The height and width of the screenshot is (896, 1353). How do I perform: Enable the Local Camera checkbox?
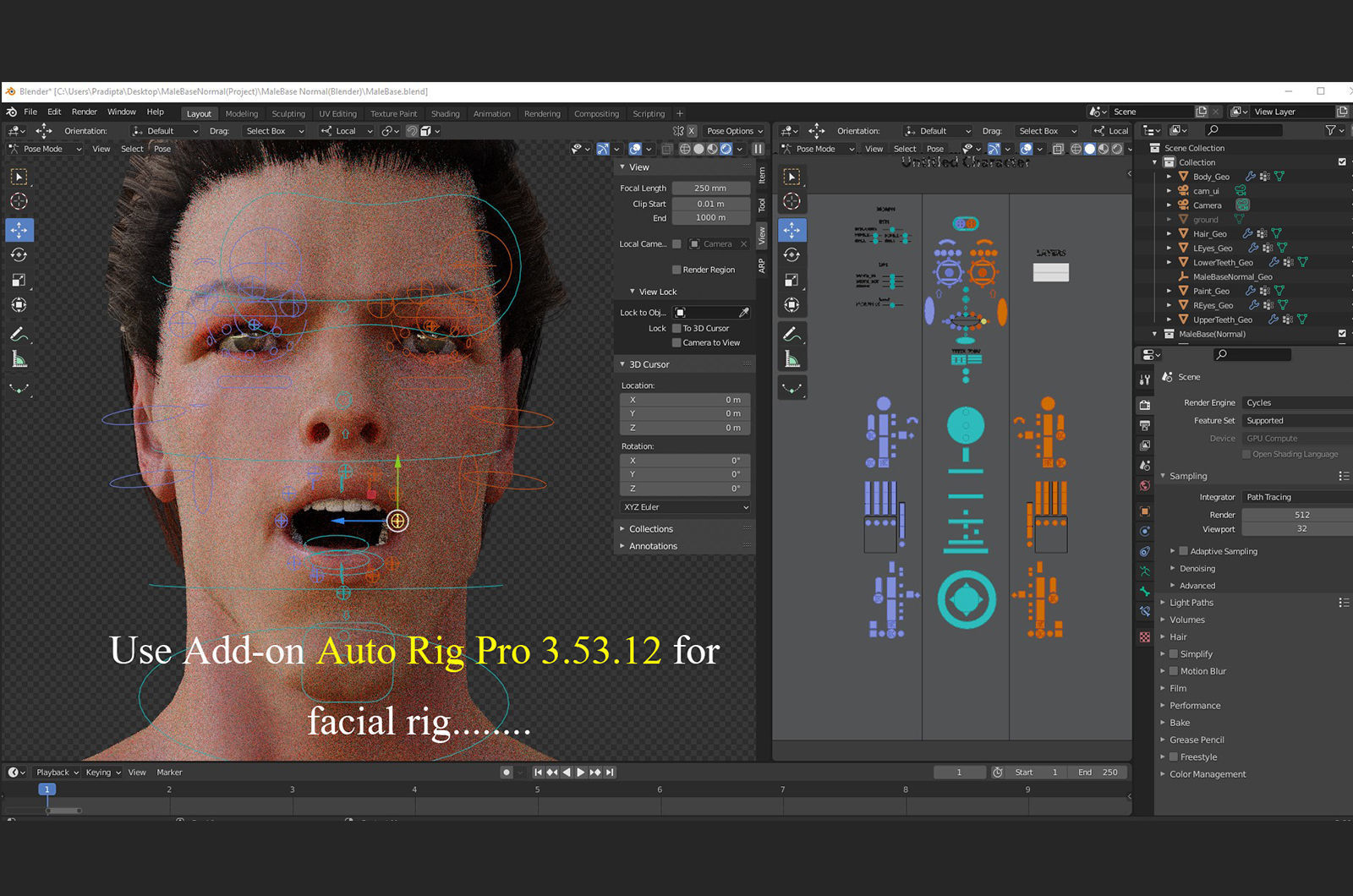(676, 244)
